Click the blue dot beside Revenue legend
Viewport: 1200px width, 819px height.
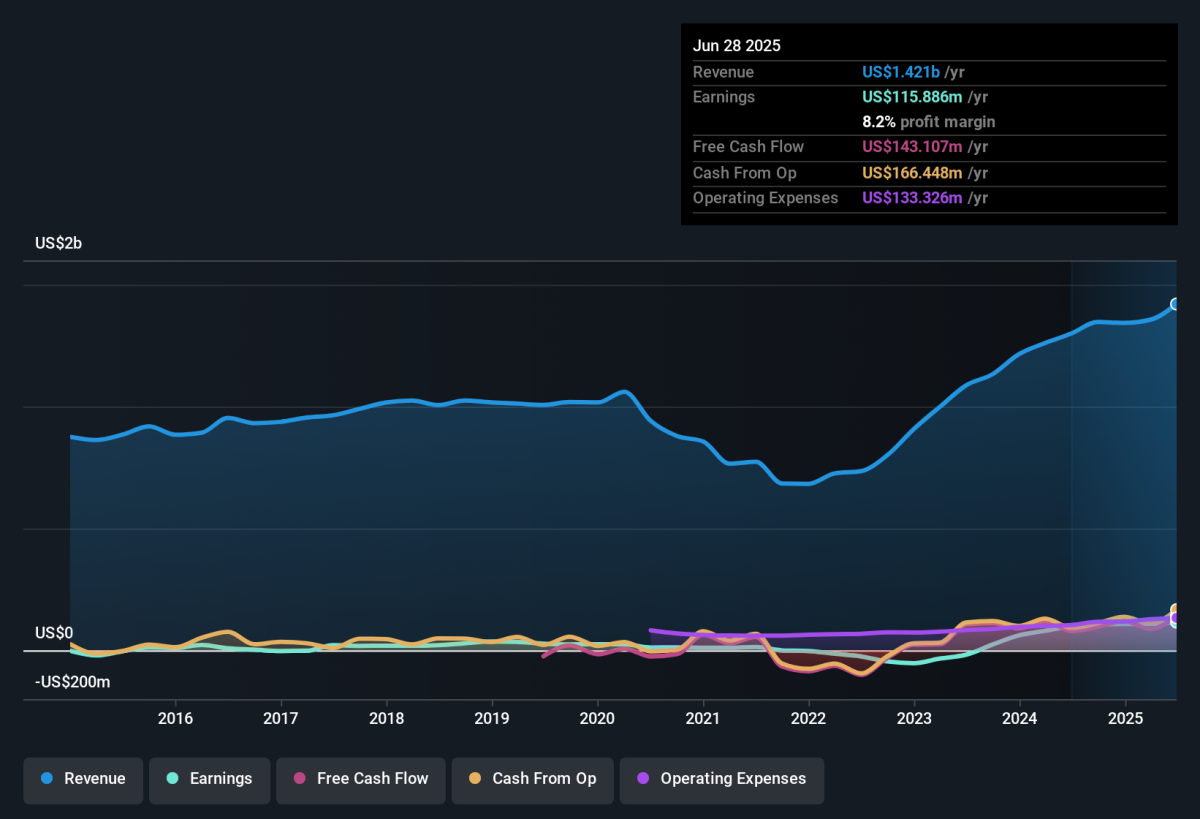point(47,779)
